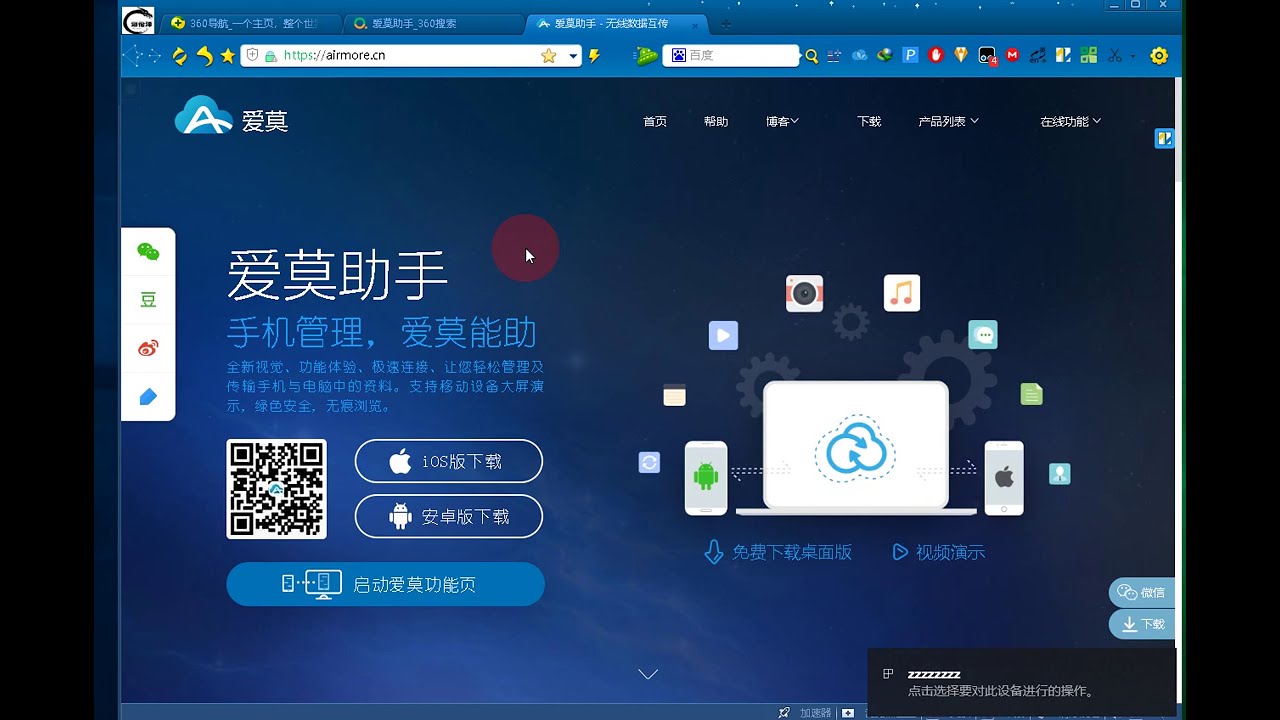Click the site security shield icon in address bar

252,56
